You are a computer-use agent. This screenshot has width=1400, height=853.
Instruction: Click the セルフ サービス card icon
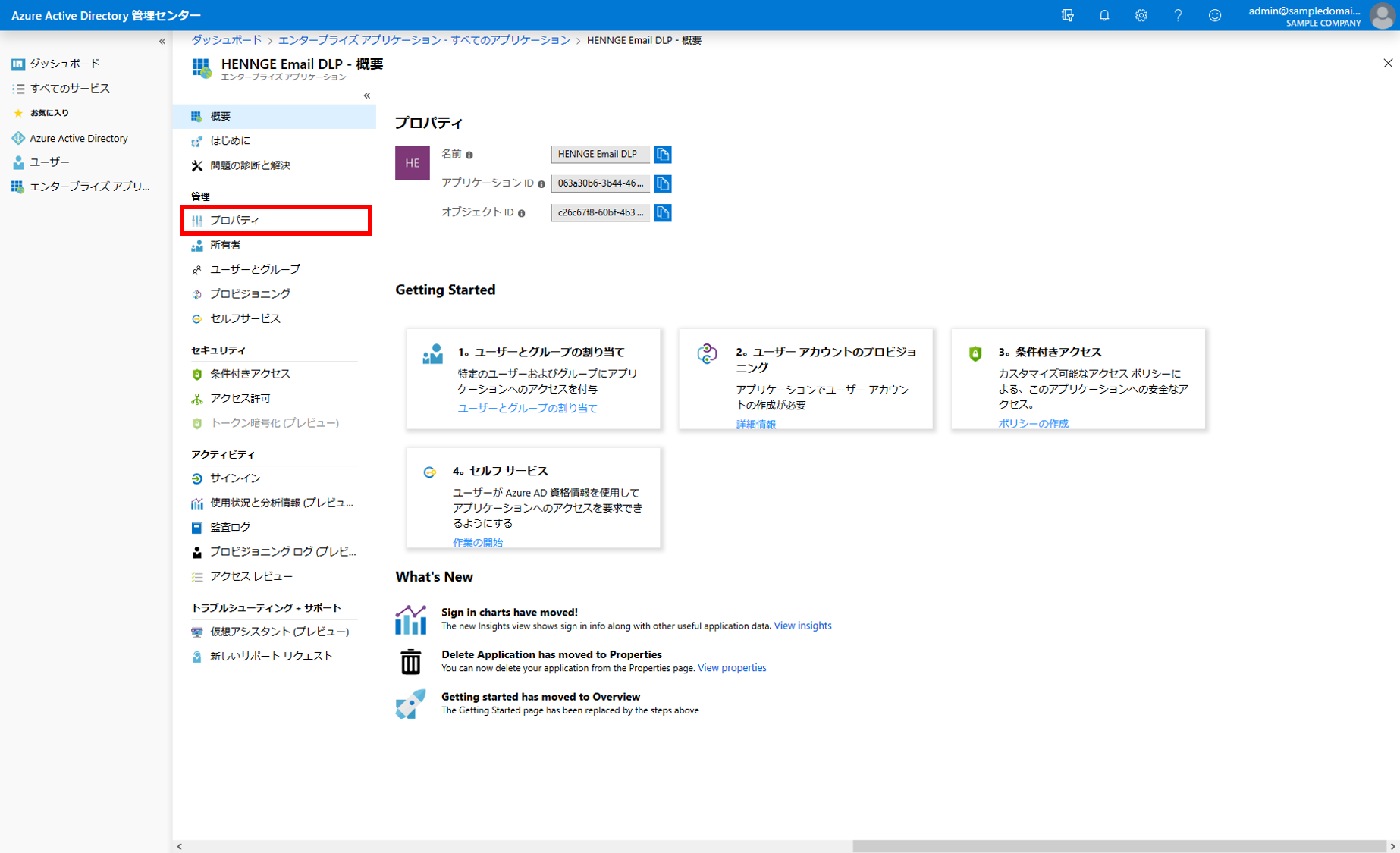(430, 472)
